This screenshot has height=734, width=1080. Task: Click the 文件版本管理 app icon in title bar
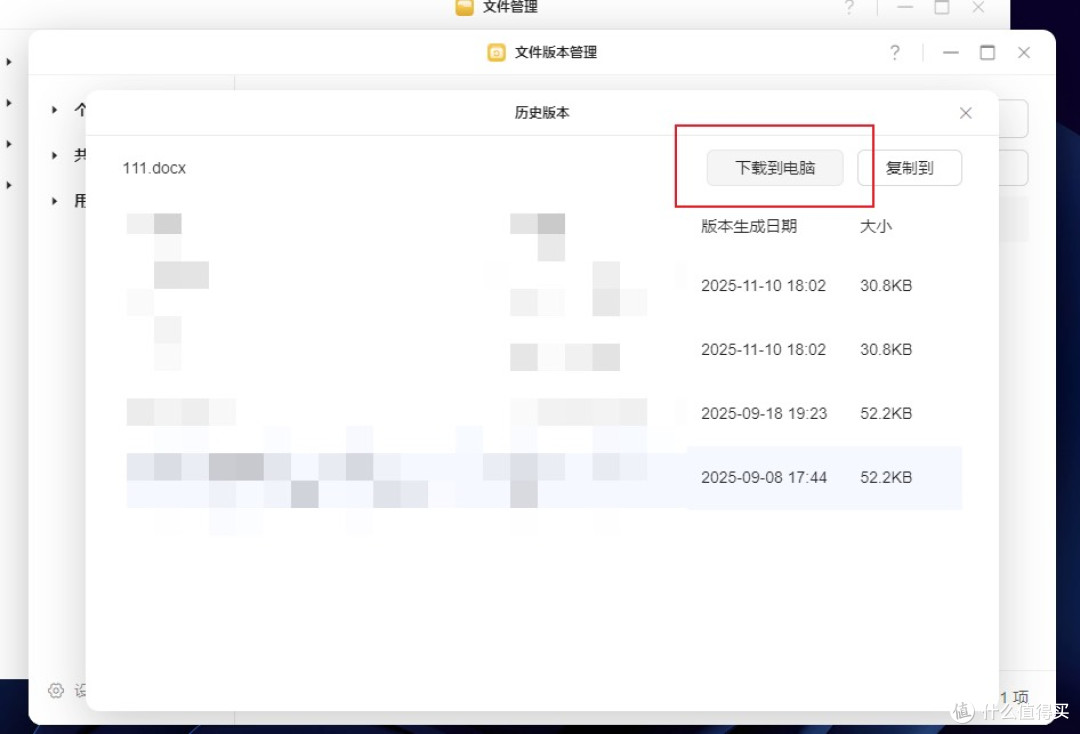click(x=496, y=52)
